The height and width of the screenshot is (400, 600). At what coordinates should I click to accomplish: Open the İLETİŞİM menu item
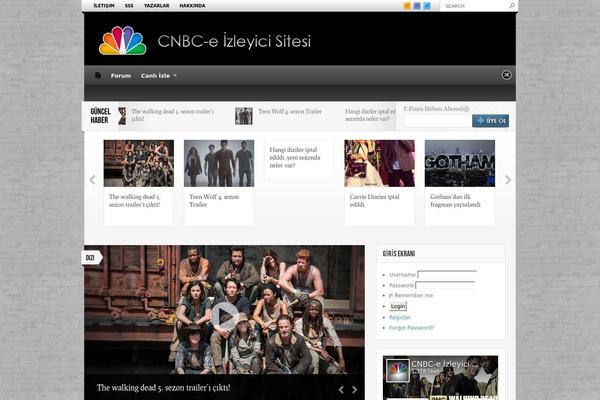click(104, 6)
